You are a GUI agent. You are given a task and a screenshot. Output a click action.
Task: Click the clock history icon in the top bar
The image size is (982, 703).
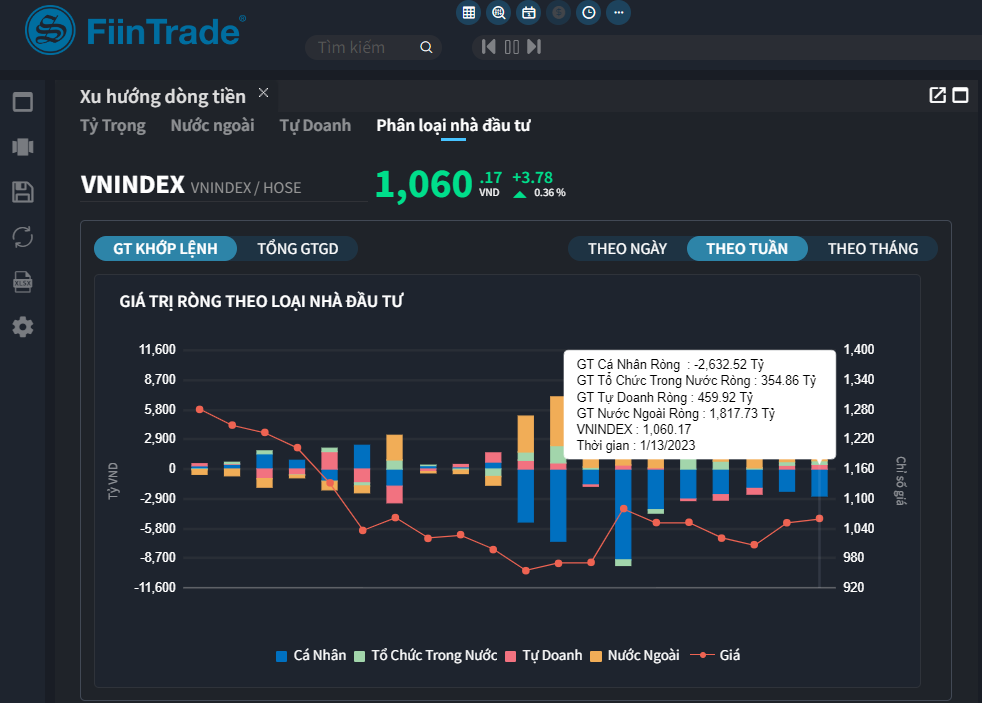click(x=588, y=13)
